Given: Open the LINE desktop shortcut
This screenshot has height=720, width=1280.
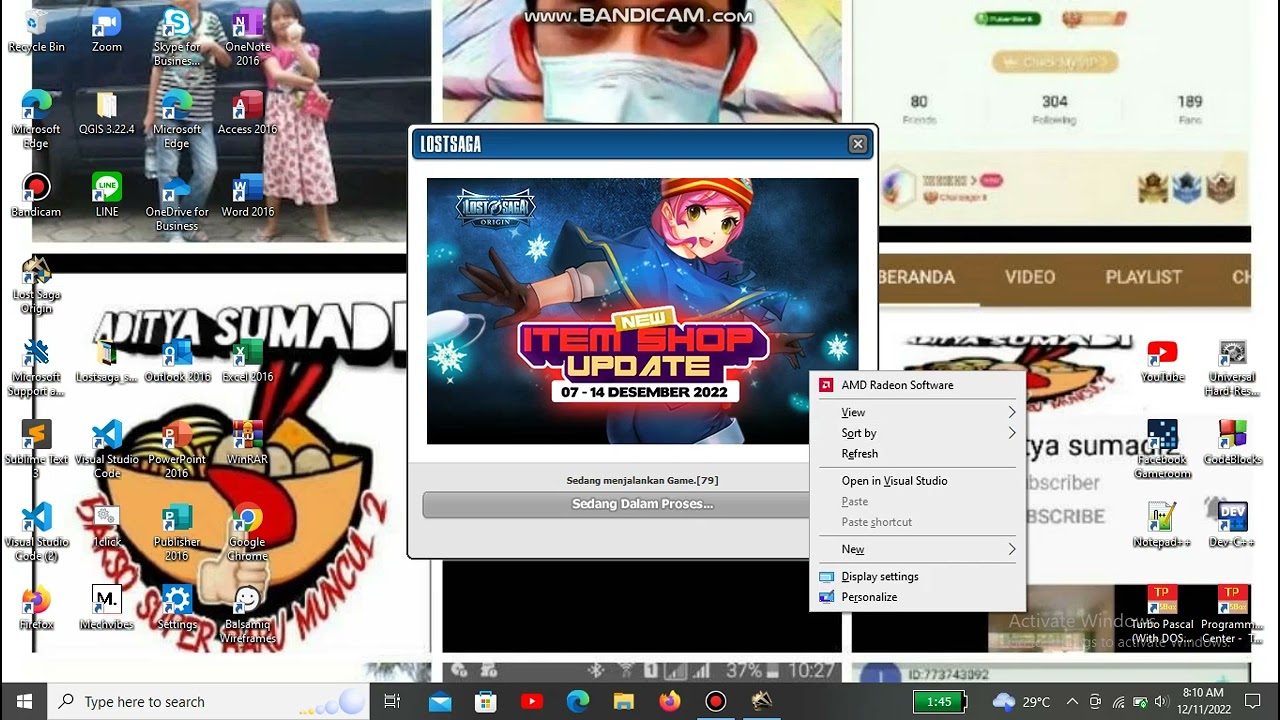Looking at the screenshot, I should coord(107,195).
